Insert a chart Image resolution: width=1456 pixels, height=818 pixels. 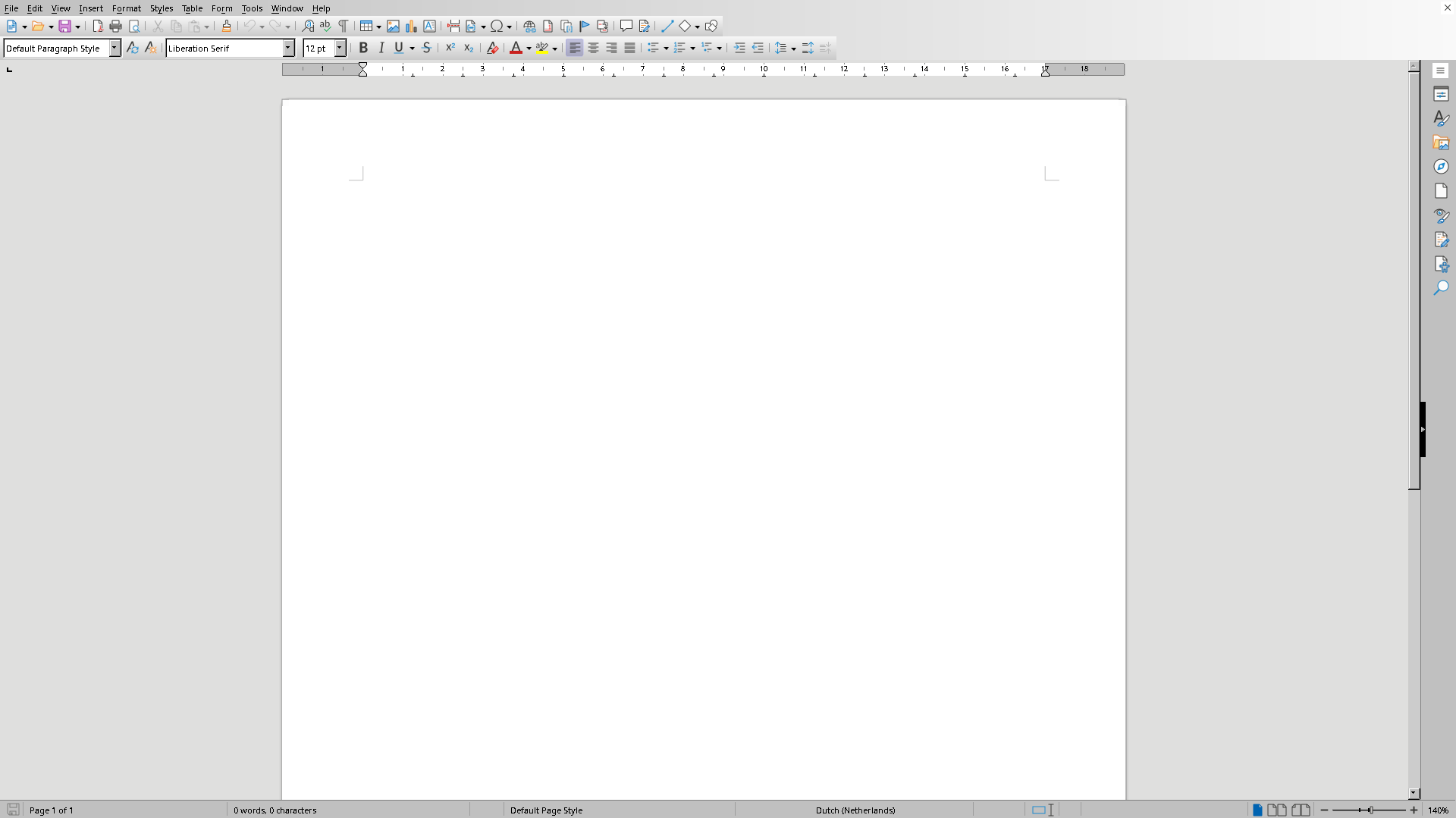(x=411, y=27)
